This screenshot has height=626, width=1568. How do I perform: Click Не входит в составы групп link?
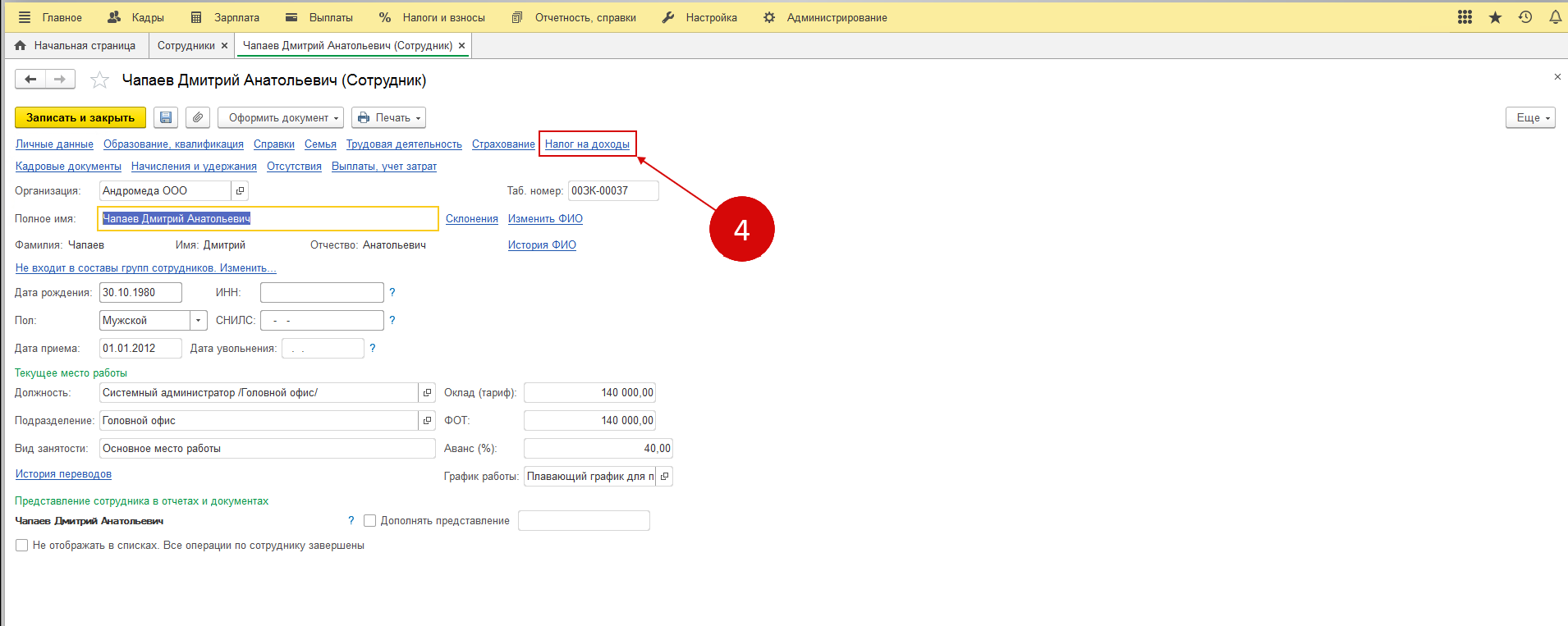pos(146,268)
